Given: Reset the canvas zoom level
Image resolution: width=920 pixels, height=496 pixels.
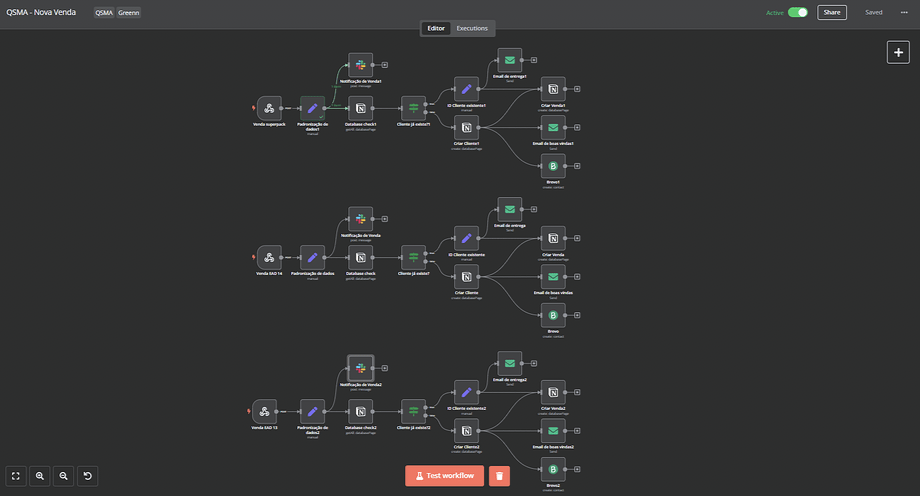Looking at the screenshot, I should pyautogui.click(x=88, y=476).
